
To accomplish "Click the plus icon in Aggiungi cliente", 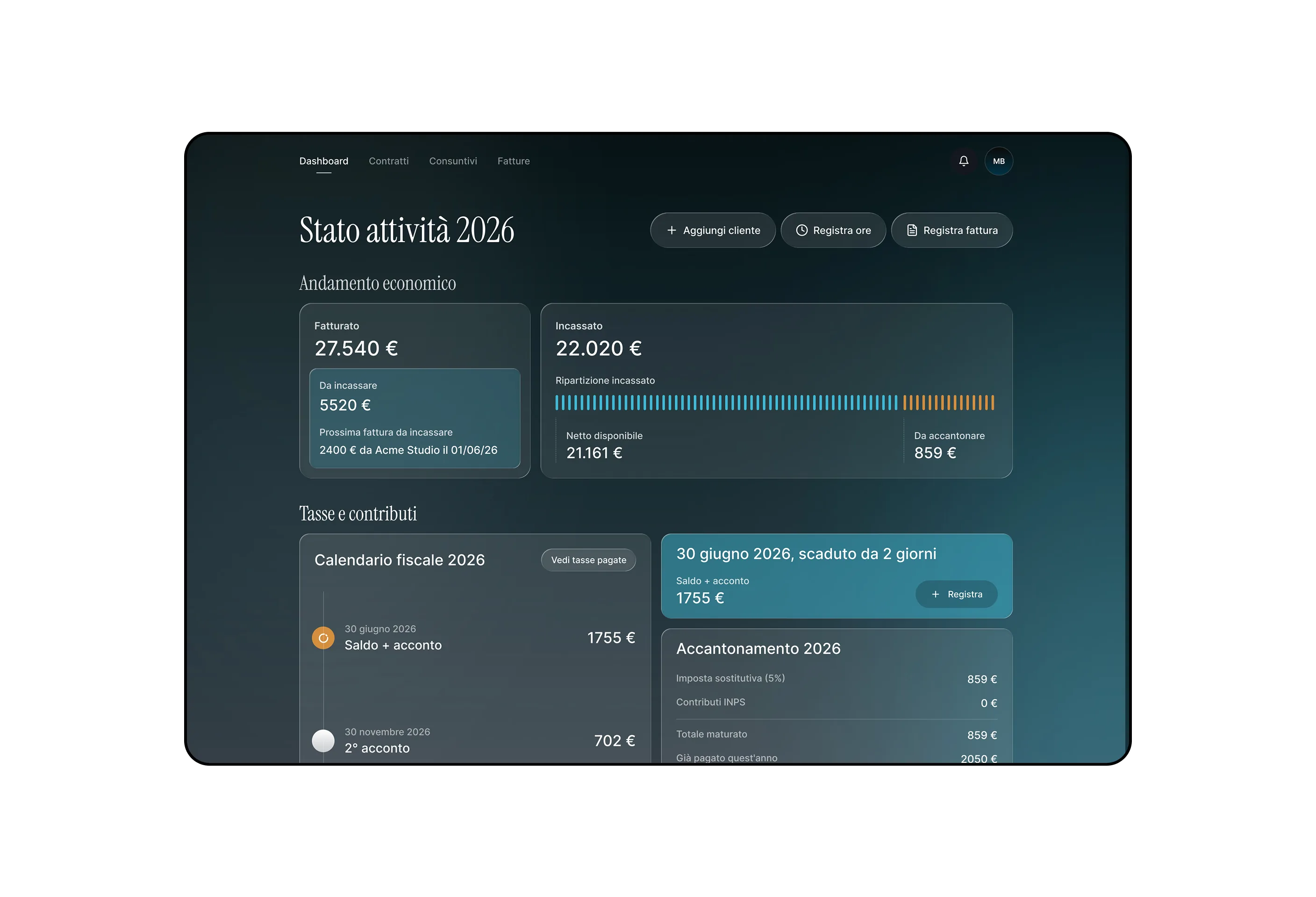I will pyautogui.click(x=672, y=230).
